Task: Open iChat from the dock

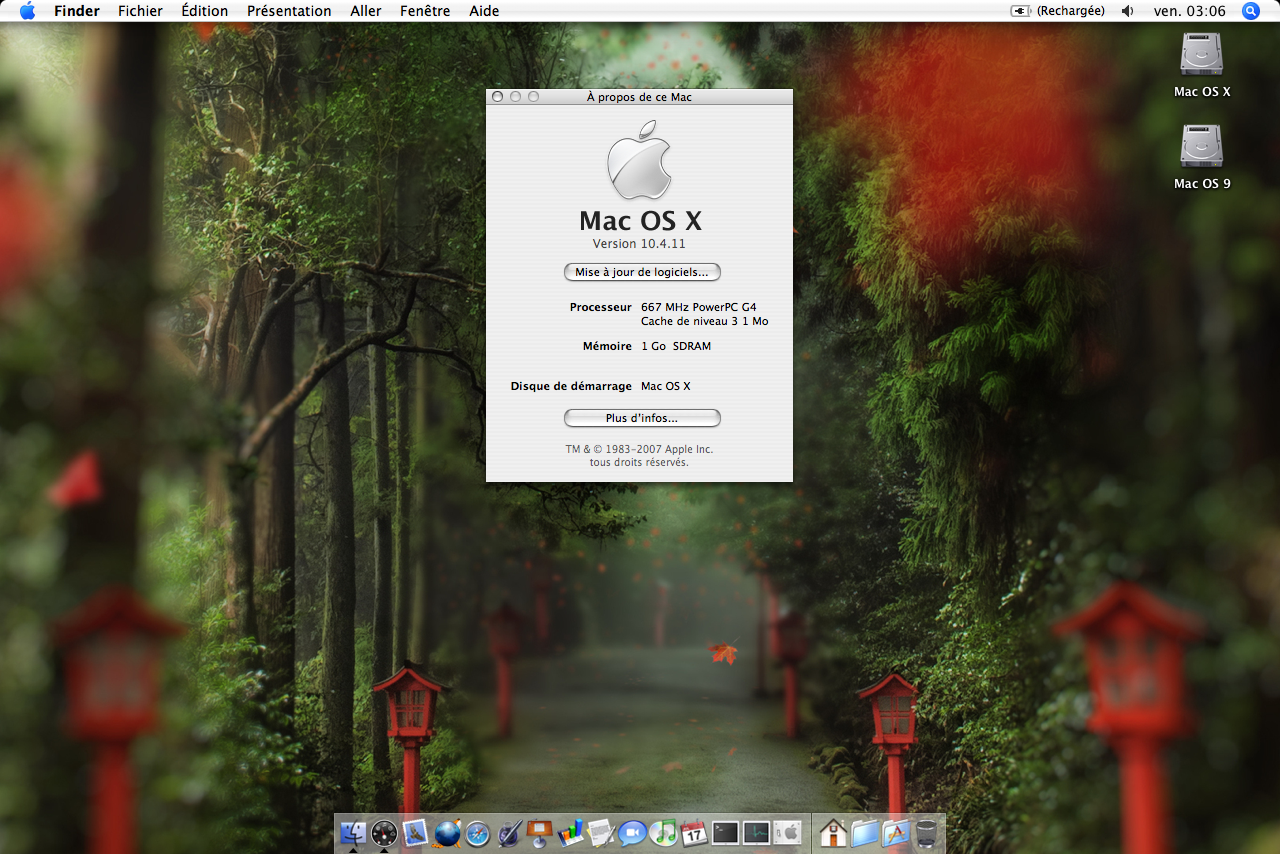Action: point(632,832)
